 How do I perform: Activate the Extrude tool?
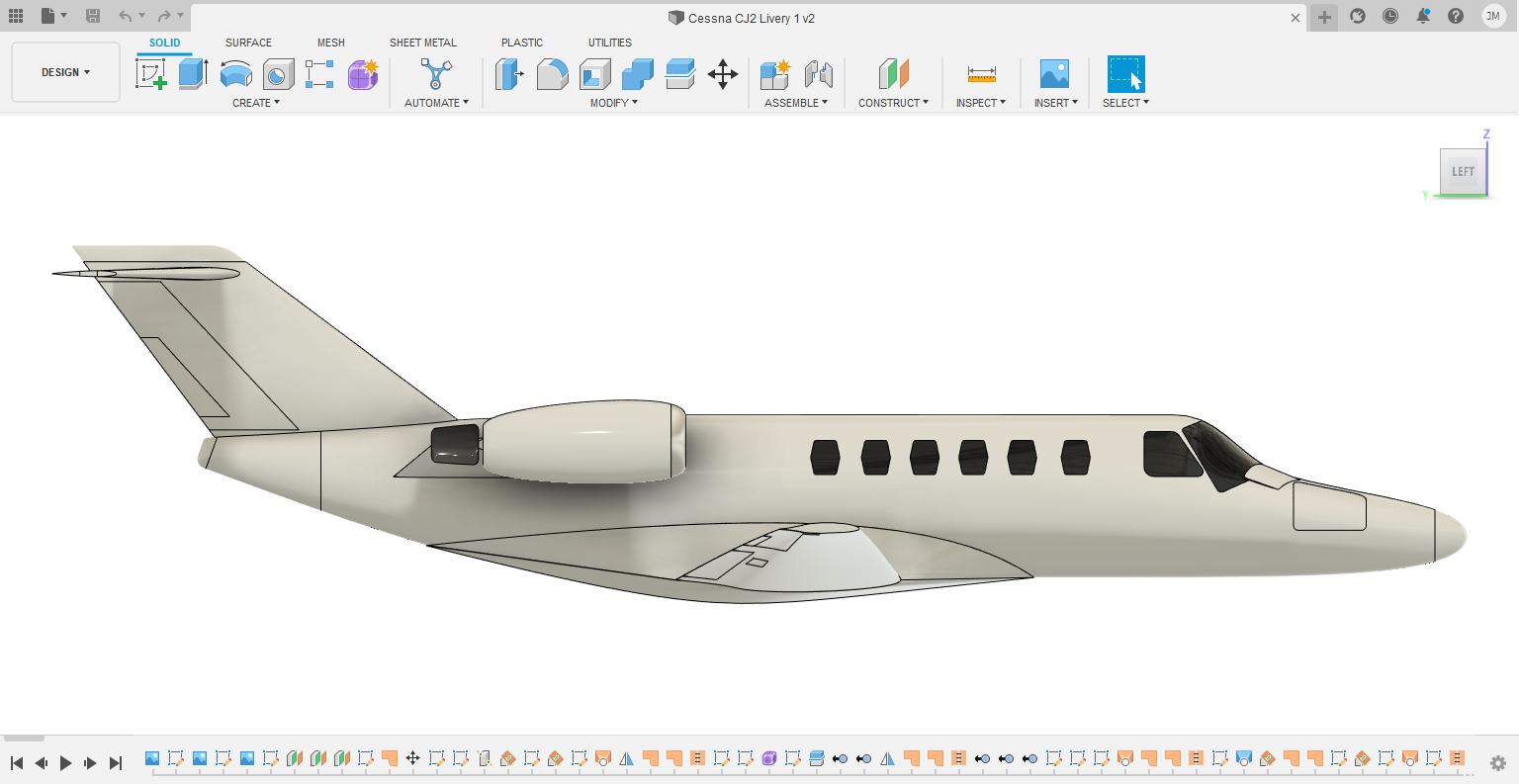pos(194,74)
